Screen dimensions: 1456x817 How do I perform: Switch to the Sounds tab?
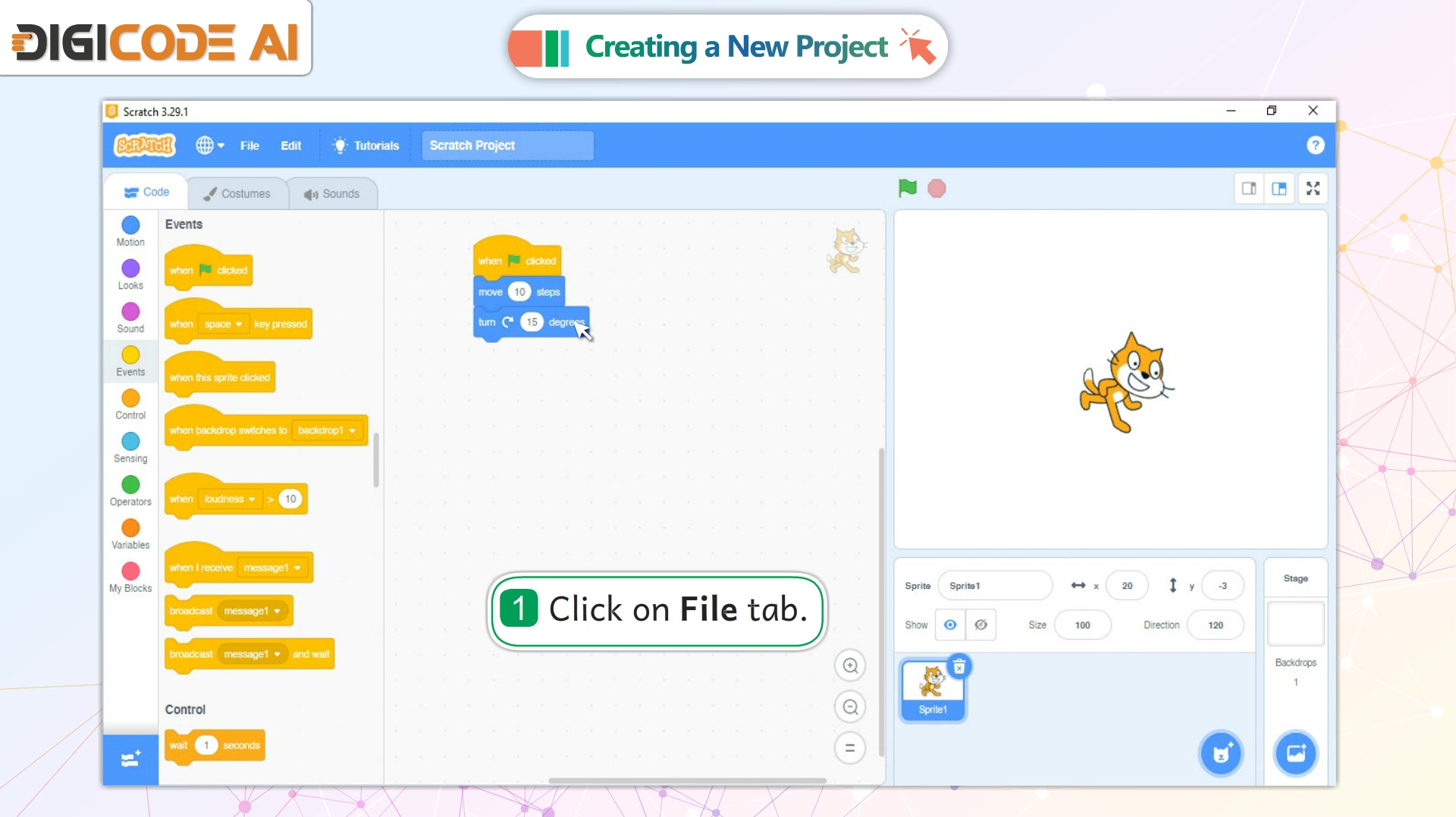332,194
